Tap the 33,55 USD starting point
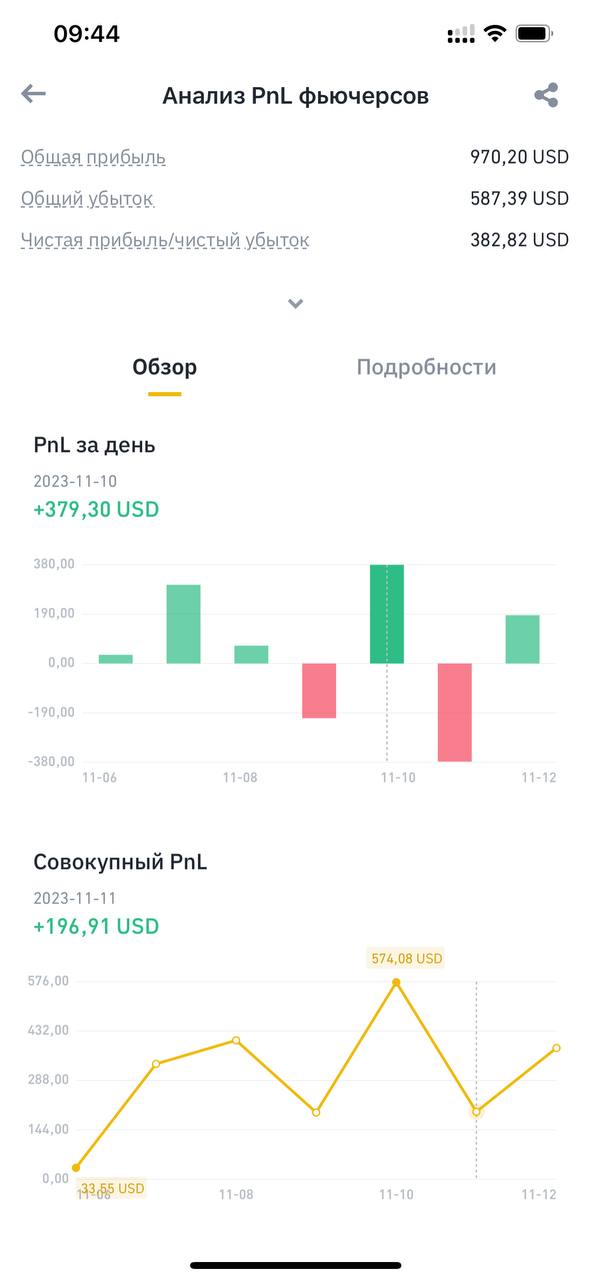Image resolution: width=591 pixels, height=1280 pixels. (76, 1167)
